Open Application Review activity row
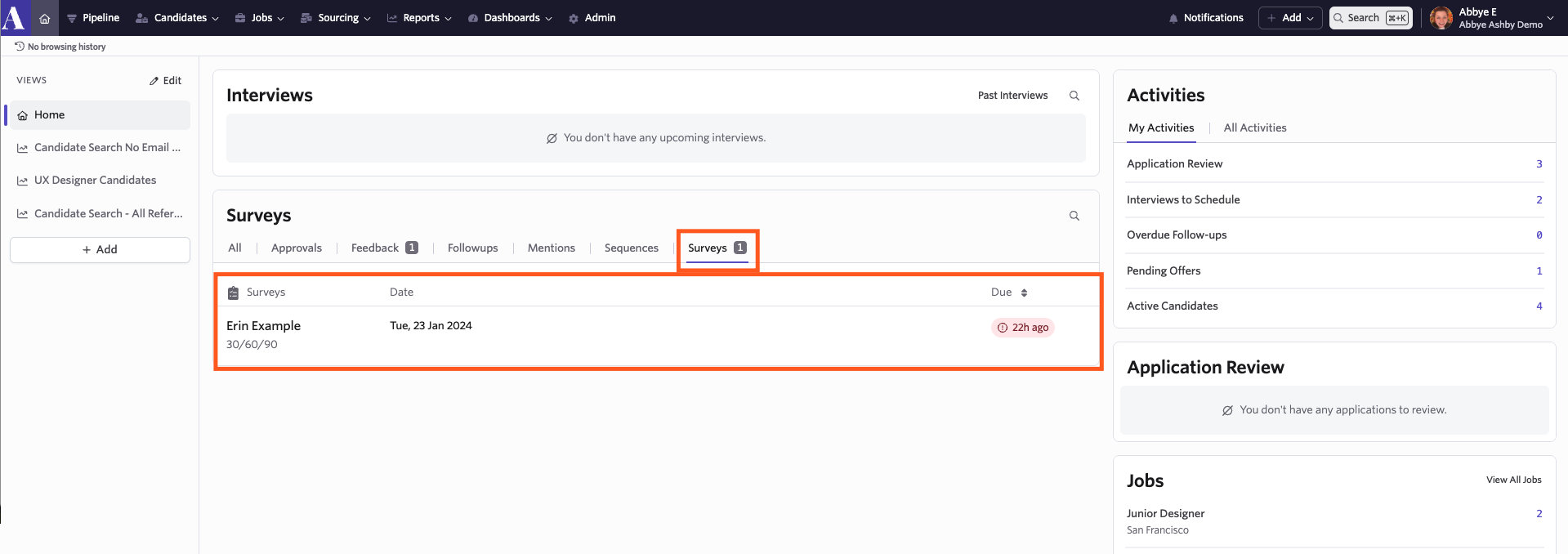Screen dimensions: 1568x554 click(1334, 164)
